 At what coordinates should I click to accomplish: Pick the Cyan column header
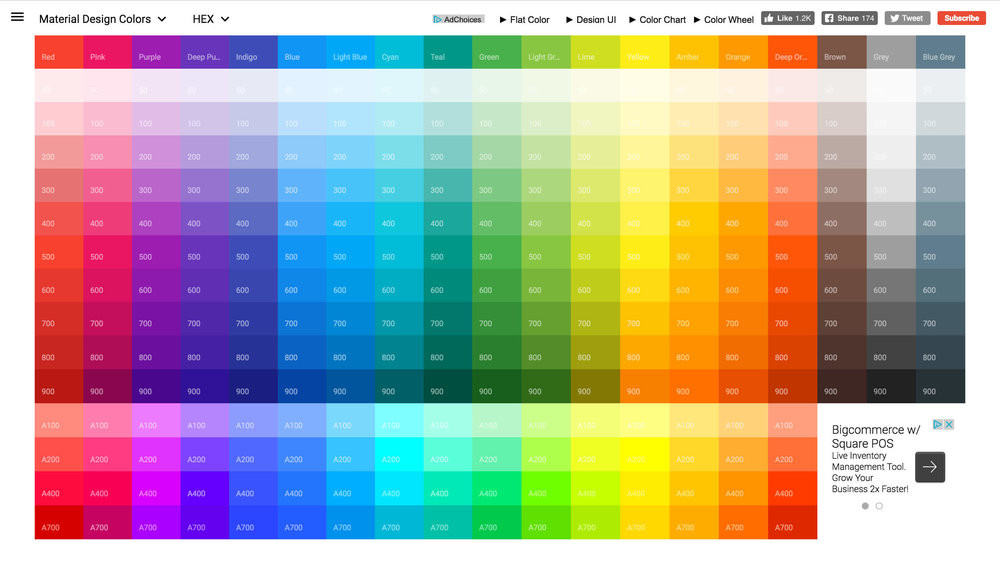coord(399,52)
